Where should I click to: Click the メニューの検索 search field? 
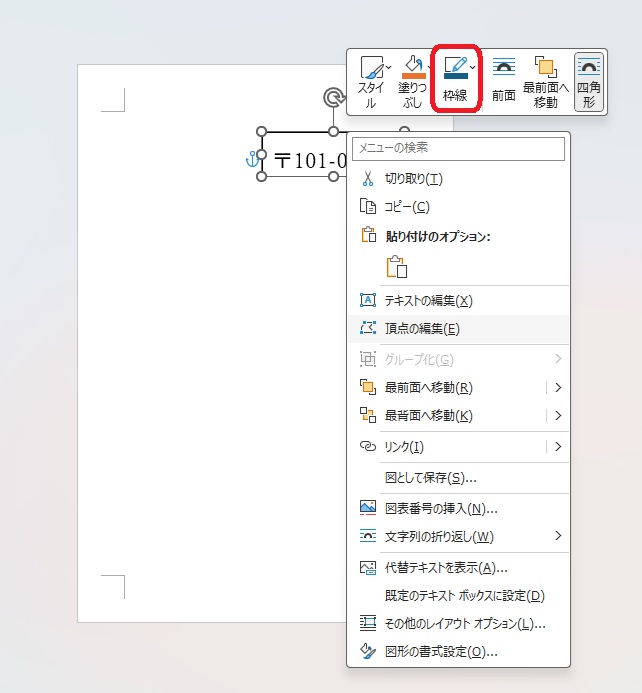[x=458, y=148]
